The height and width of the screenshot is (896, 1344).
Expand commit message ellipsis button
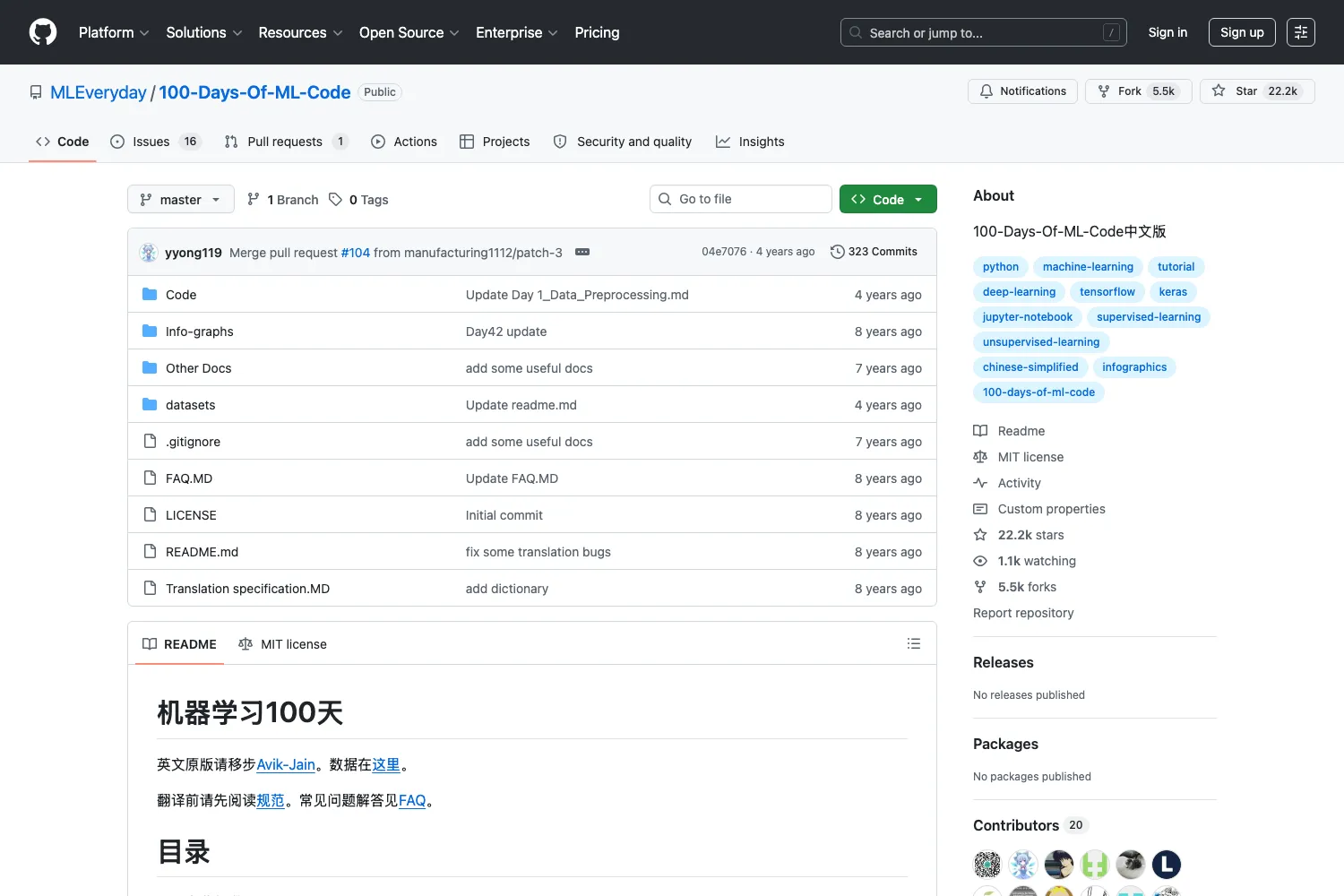582,252
